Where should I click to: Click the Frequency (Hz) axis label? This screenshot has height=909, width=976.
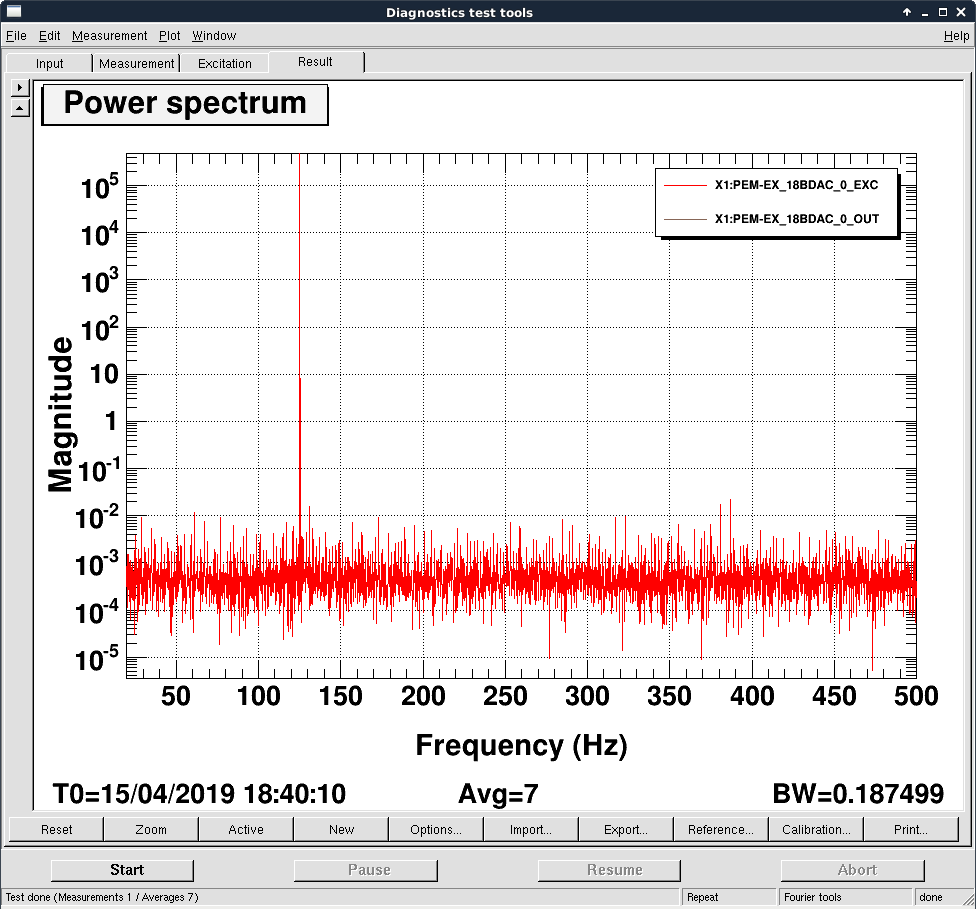point(522,745)
